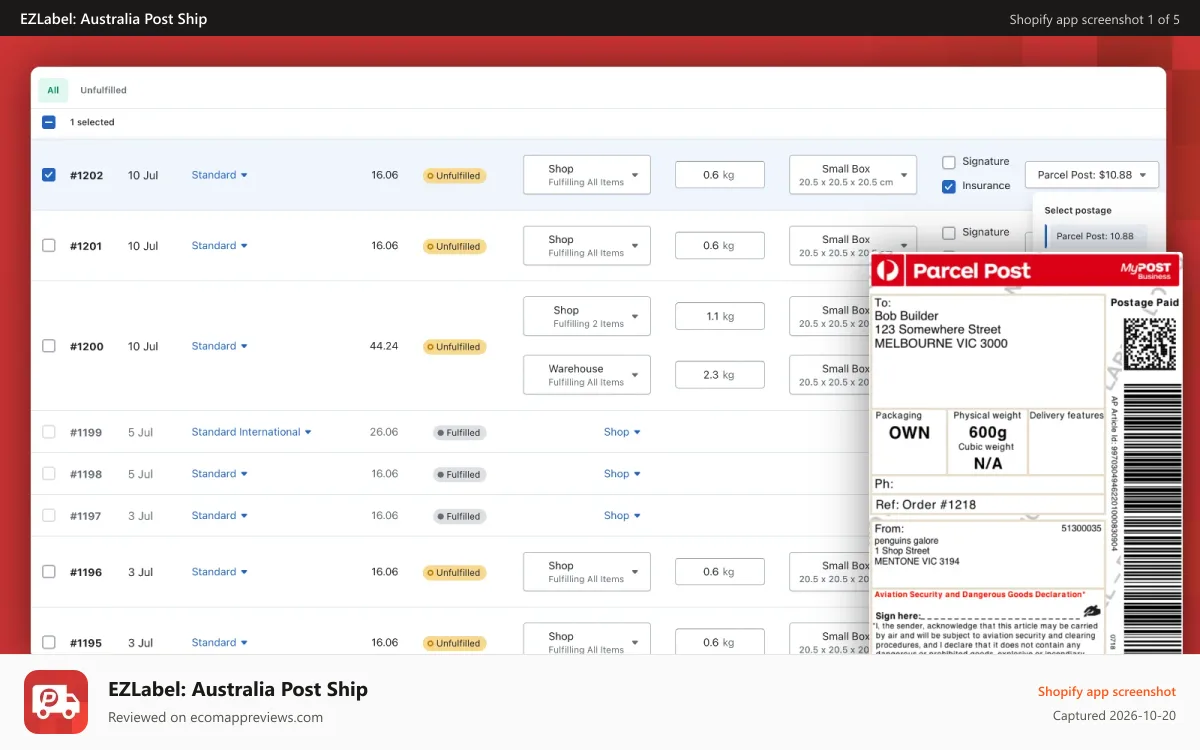Open Shop link for fulfilled order #1198
Image resolution: width=1200 pixels, height=750 pixels.
[x=622, y=474]
